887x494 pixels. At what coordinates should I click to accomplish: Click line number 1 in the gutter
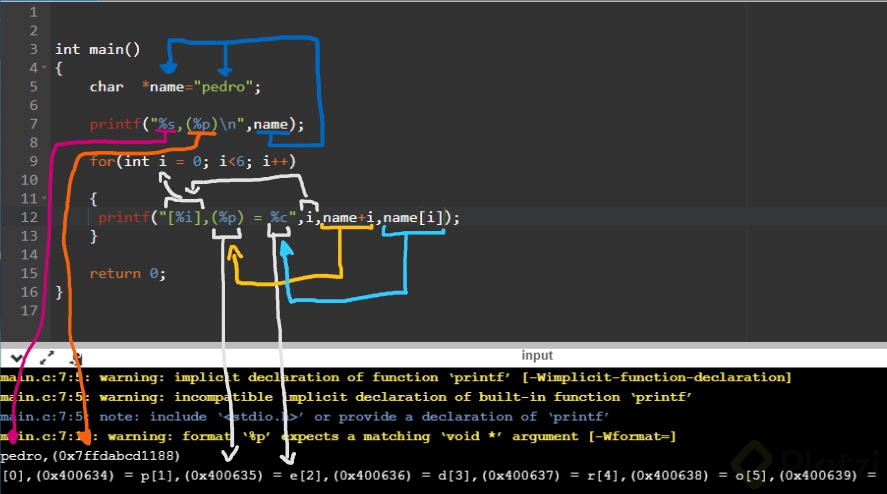click(33, 12)
